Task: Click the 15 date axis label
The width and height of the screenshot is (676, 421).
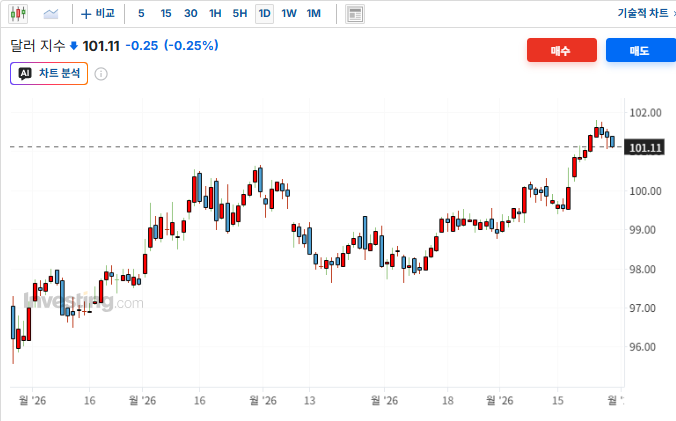Action: (x=558, y=401)
